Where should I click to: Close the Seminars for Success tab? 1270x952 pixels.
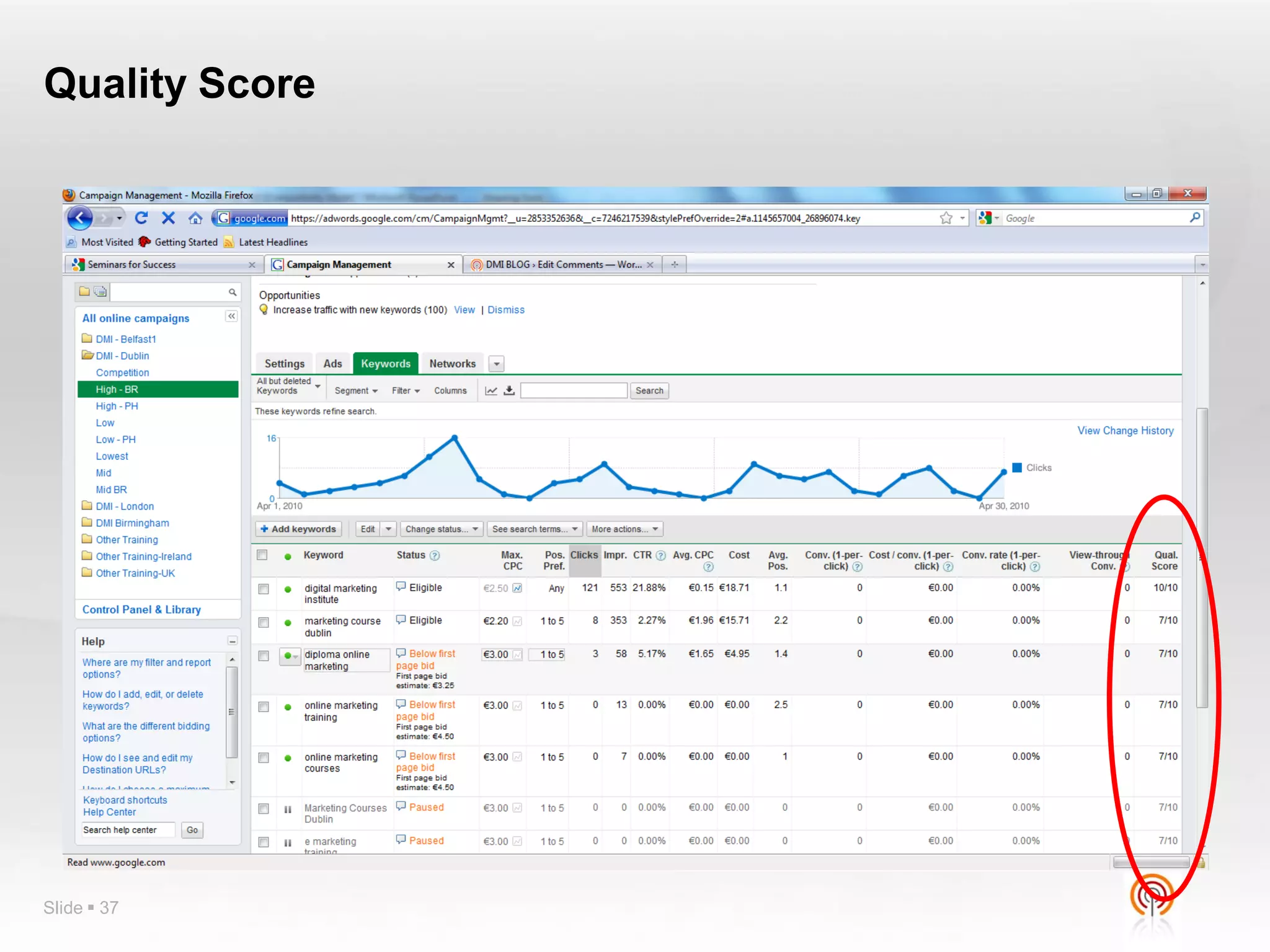pos(252,265)
